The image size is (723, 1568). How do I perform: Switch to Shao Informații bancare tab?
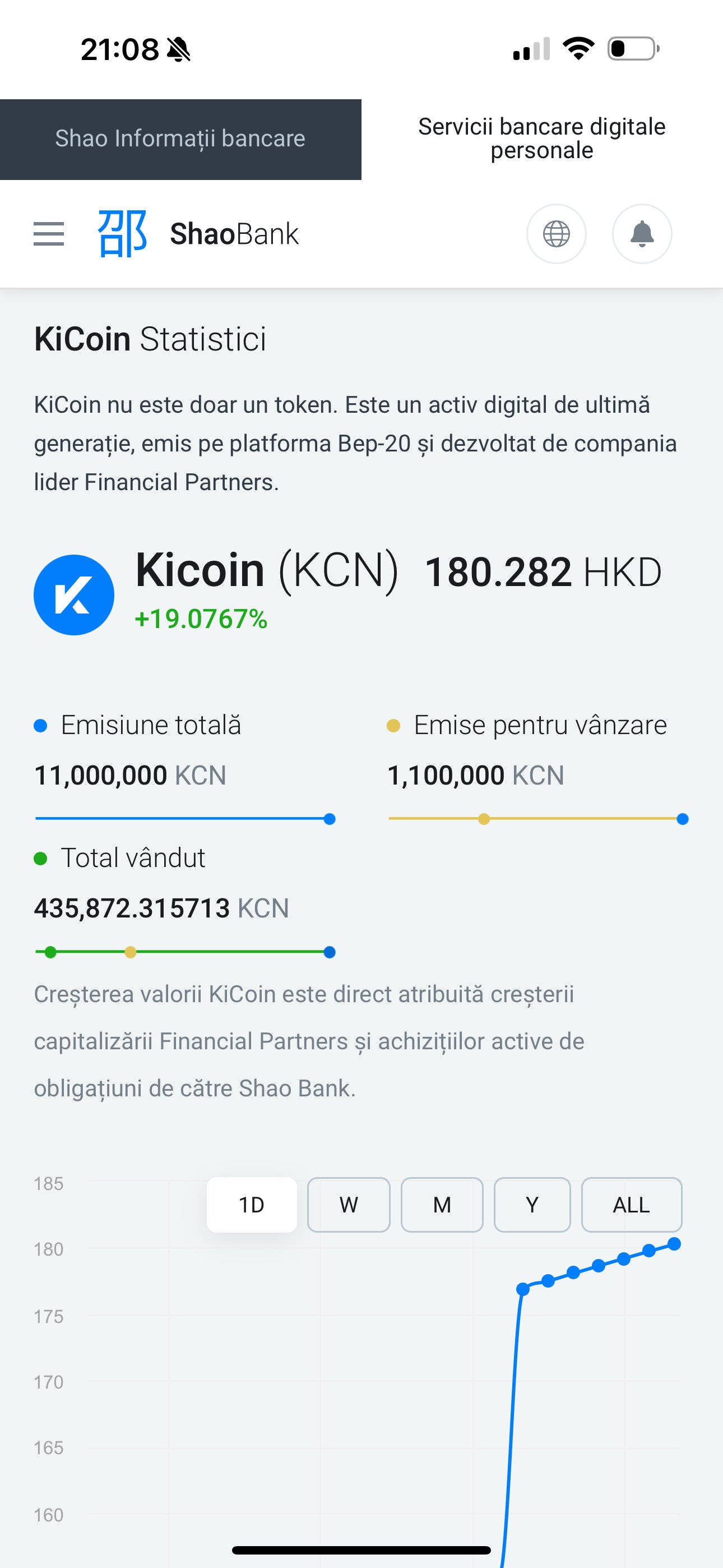(x=180, y=139)
